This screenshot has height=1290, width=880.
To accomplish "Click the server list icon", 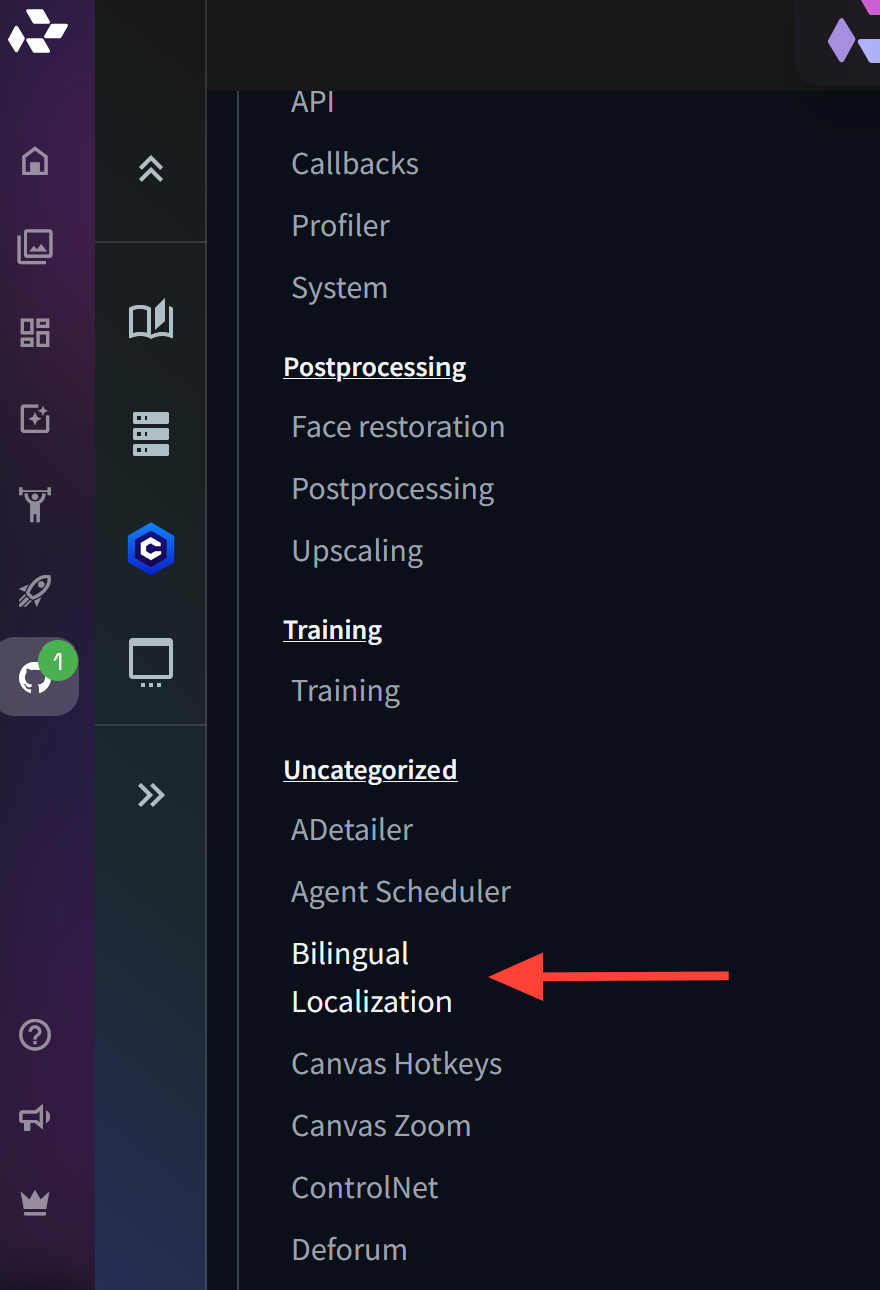I will 150,433.
